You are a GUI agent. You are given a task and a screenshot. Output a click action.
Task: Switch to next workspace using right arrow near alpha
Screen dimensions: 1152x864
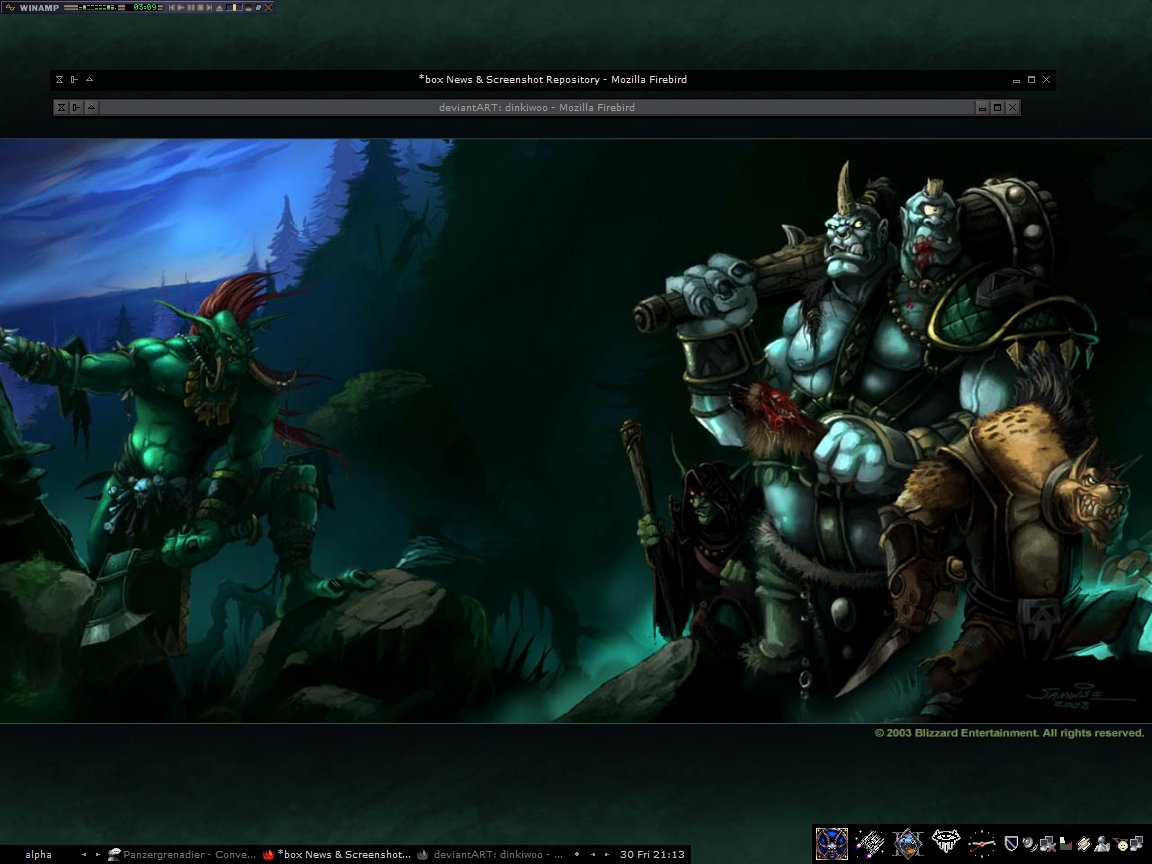(x=98, y=854)
